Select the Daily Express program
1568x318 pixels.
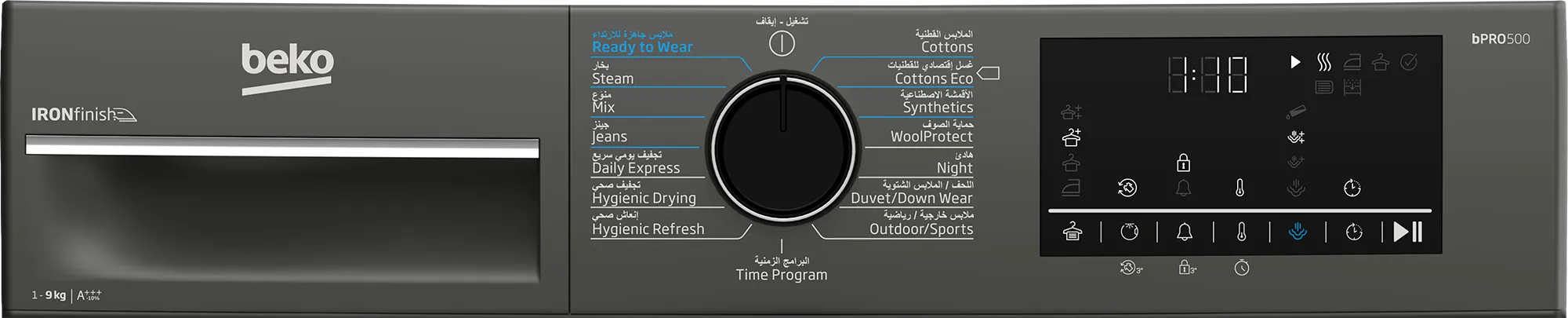(x=636, y=168)
